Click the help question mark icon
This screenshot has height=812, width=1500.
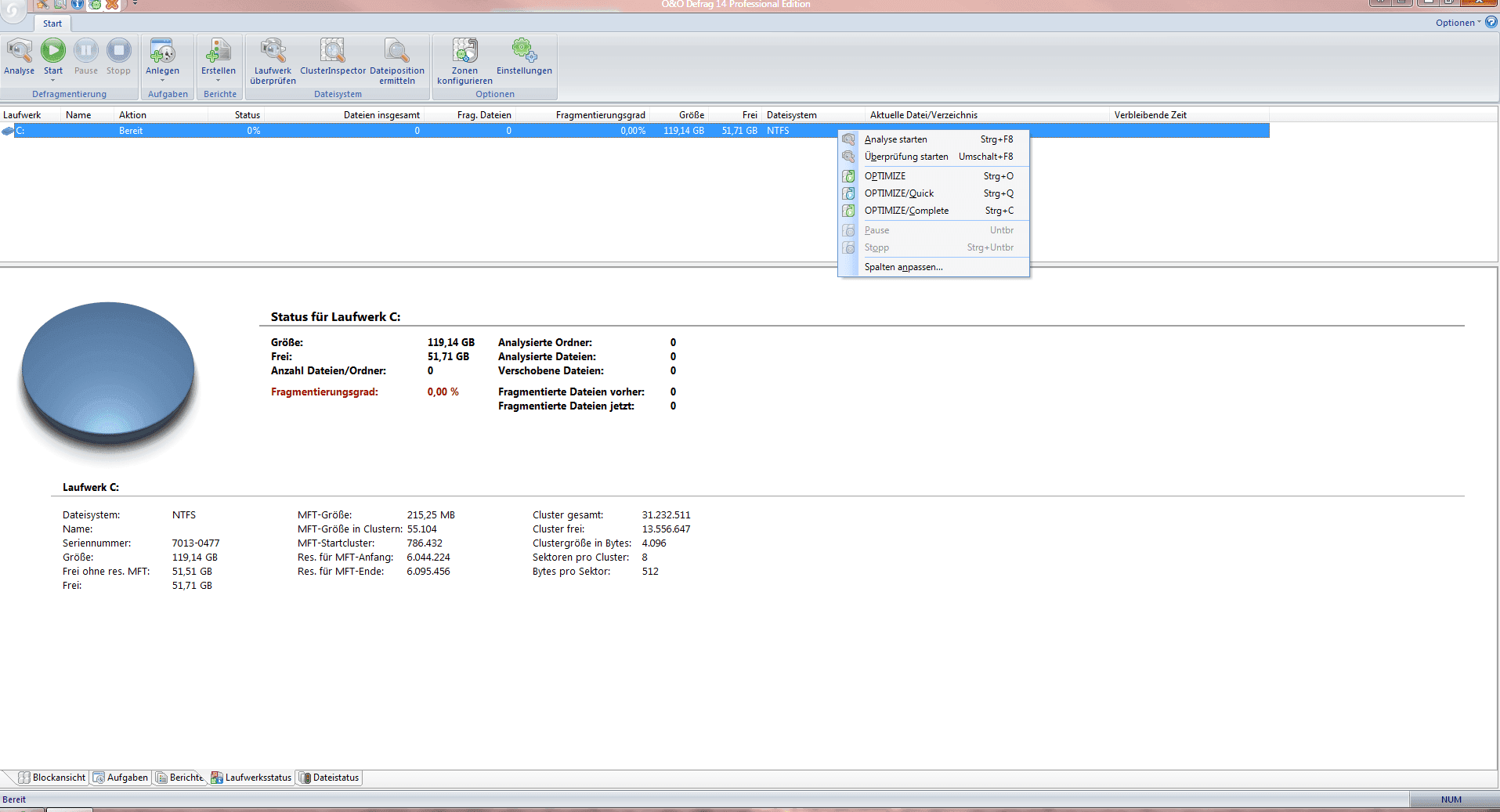(1491, 22)
